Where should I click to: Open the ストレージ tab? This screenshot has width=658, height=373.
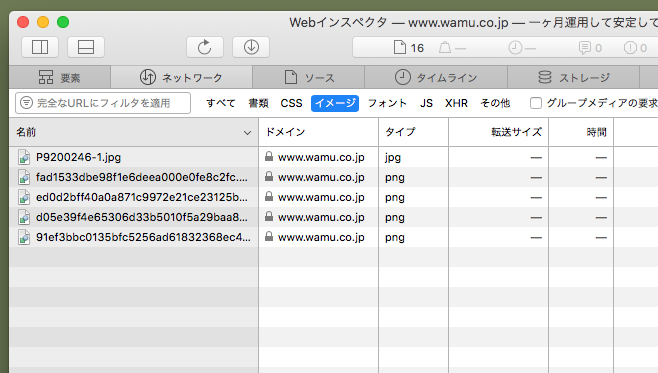point(574,77)
